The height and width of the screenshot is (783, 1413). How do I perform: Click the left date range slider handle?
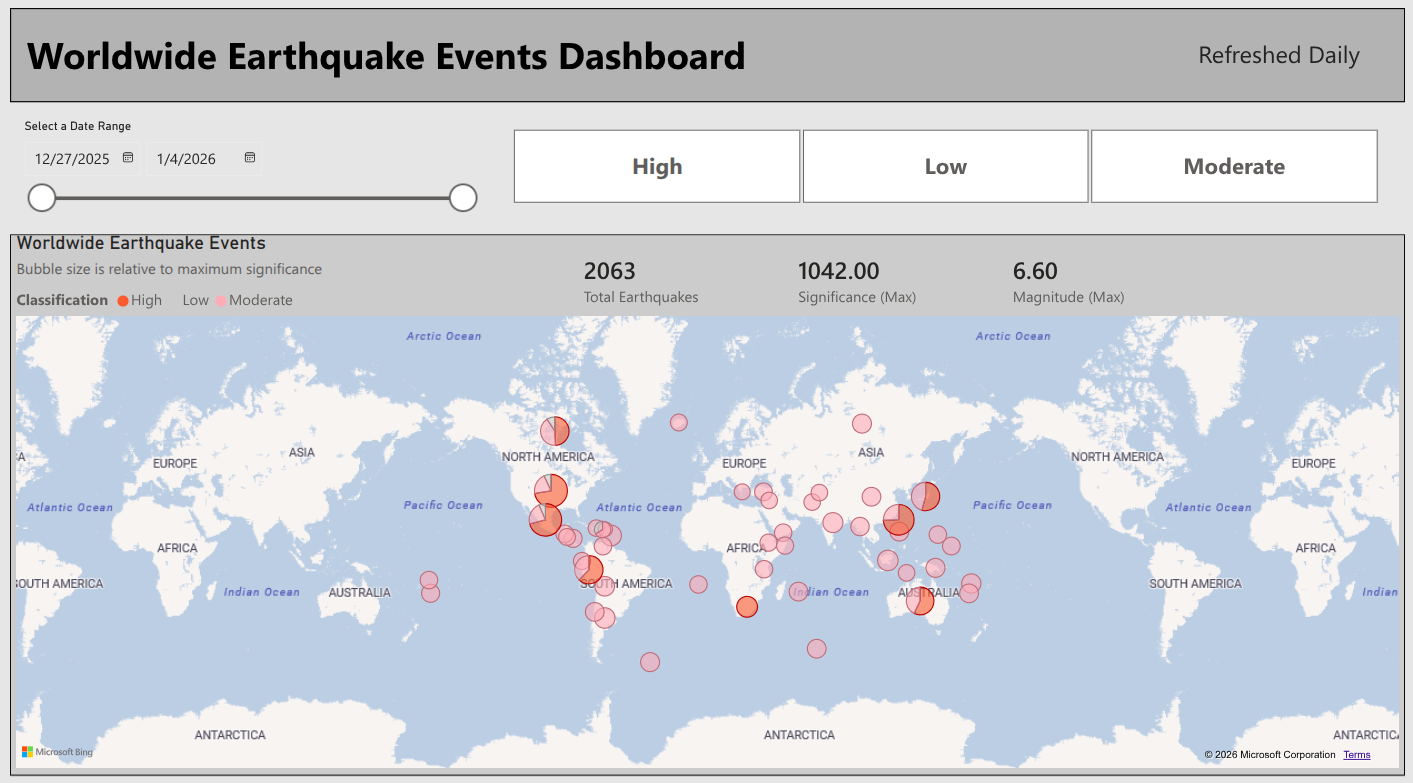point(42,198)
